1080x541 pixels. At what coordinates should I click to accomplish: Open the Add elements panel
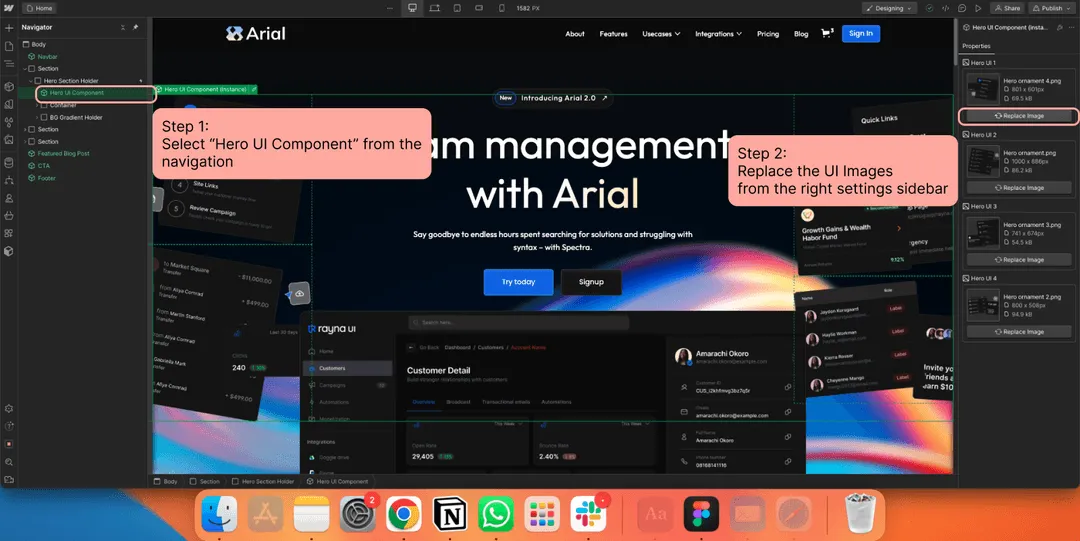coord(8,28)
